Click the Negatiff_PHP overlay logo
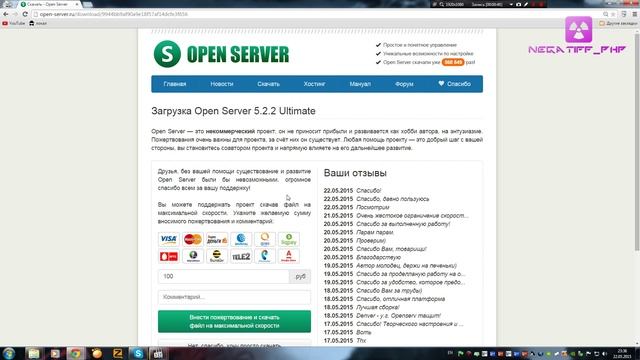The width and height of the screenshot is (640, 360). (578, 36)
